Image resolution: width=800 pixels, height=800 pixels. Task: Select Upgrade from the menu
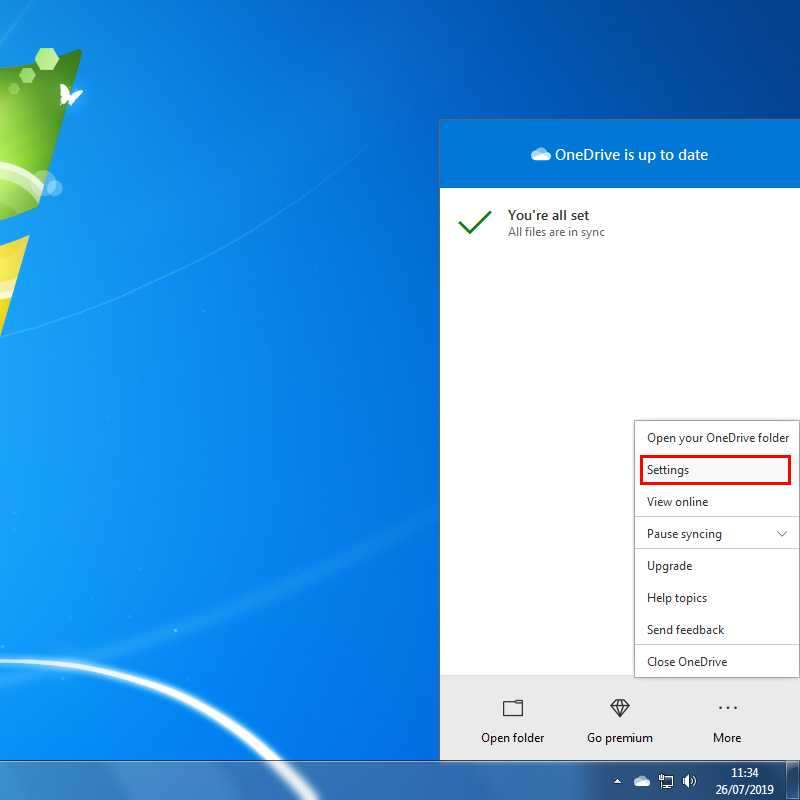[x=717, y=566]
